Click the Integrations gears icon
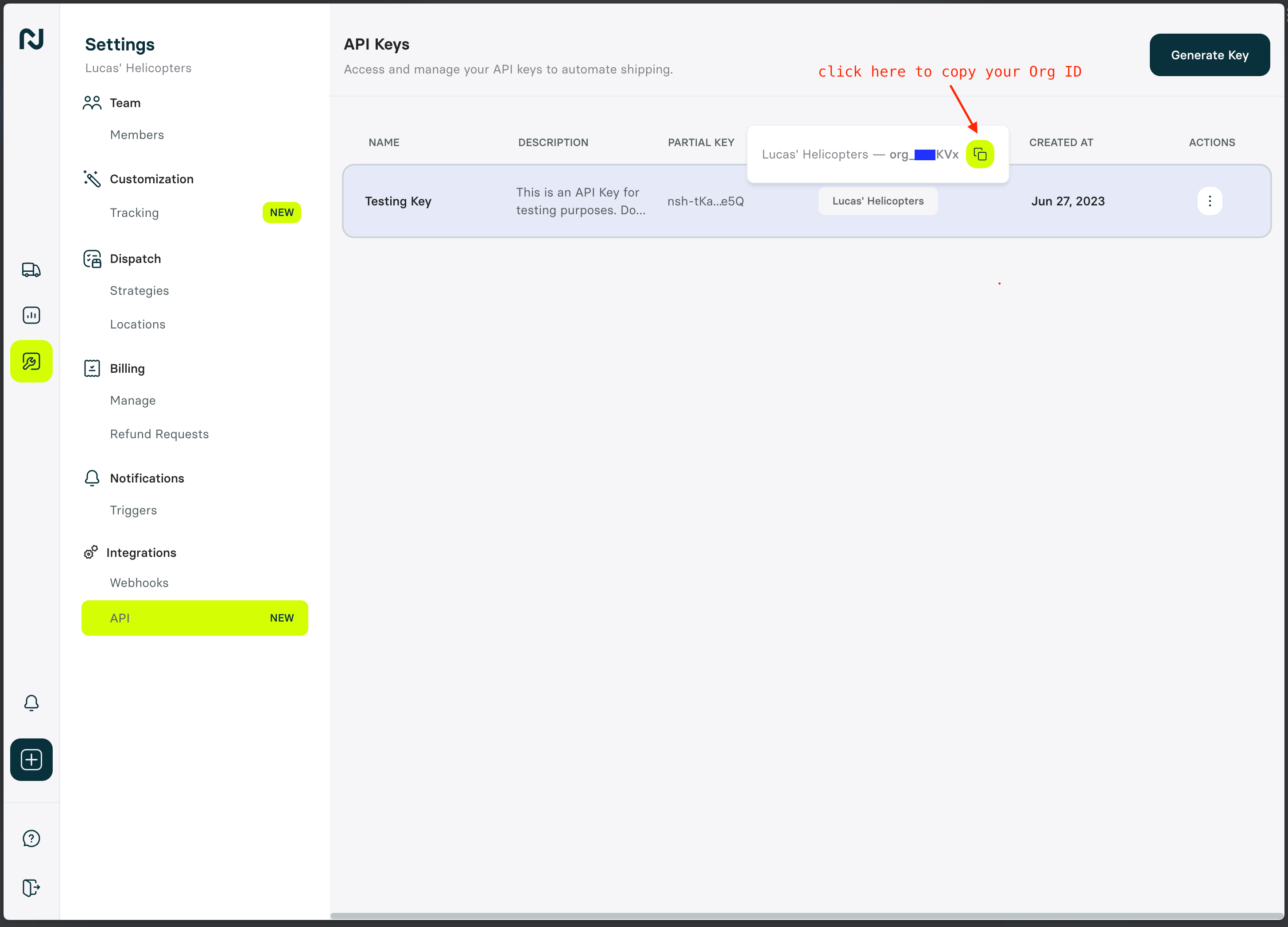 91,552
